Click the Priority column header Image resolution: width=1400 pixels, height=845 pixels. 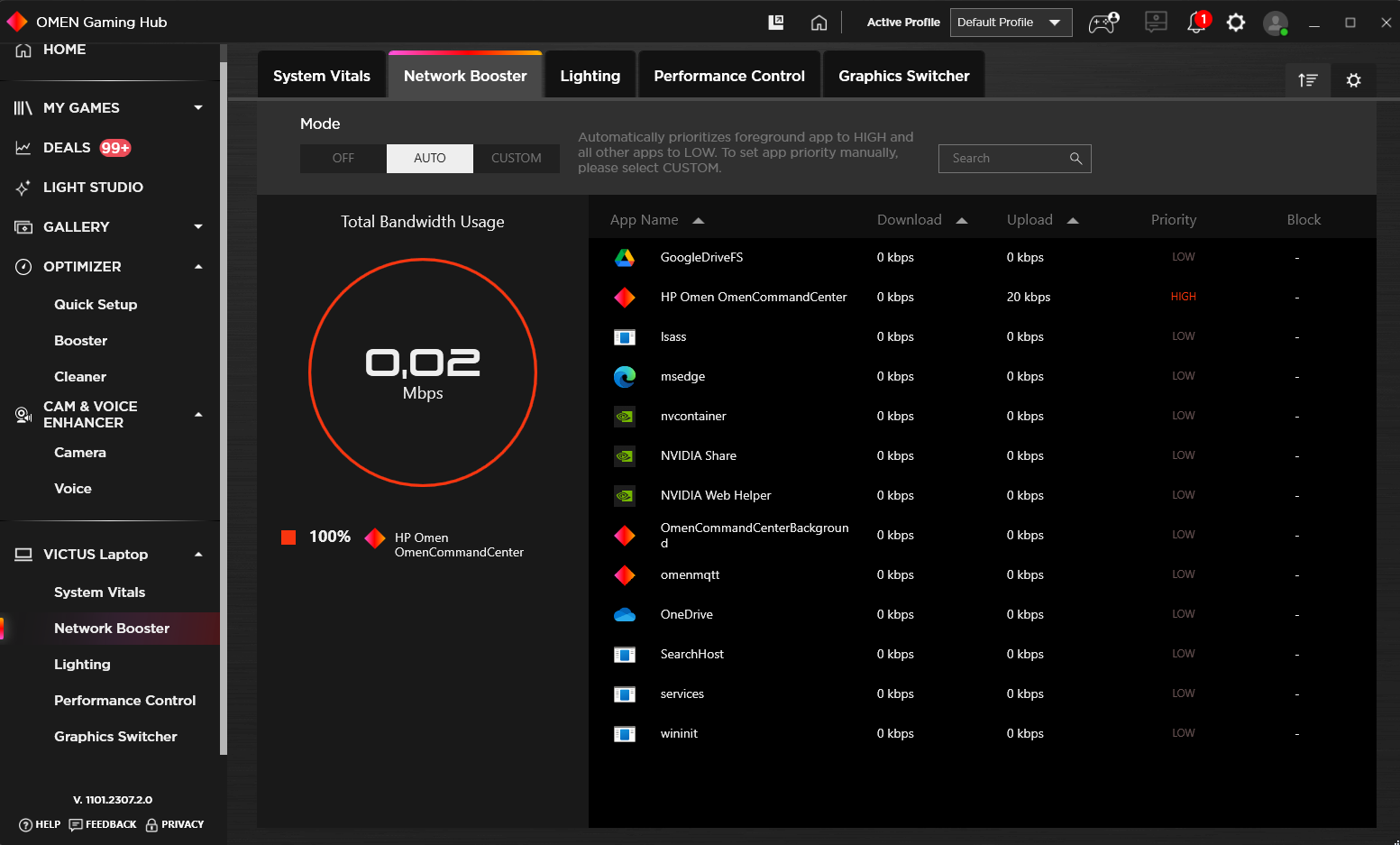tap(1174, 220)
